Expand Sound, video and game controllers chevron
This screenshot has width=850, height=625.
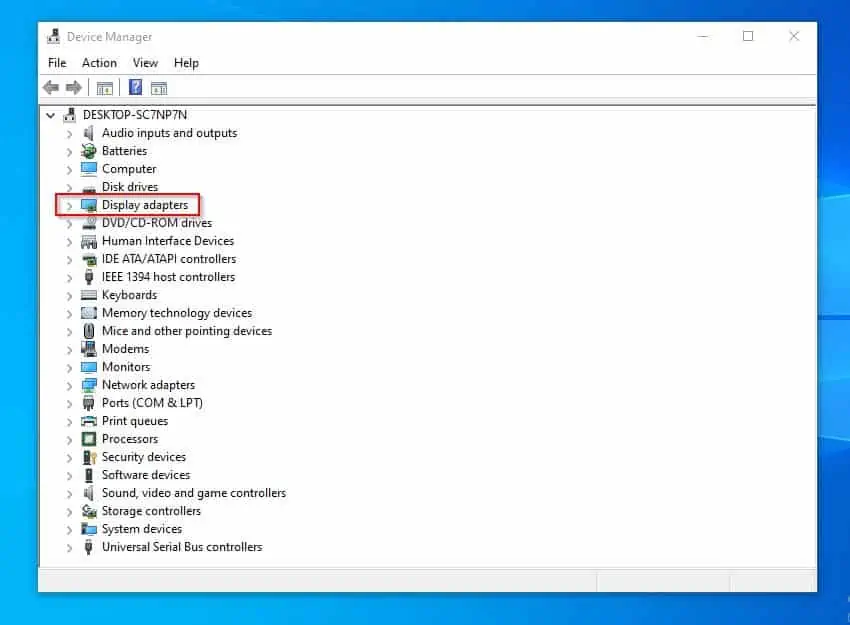[69, 494]
